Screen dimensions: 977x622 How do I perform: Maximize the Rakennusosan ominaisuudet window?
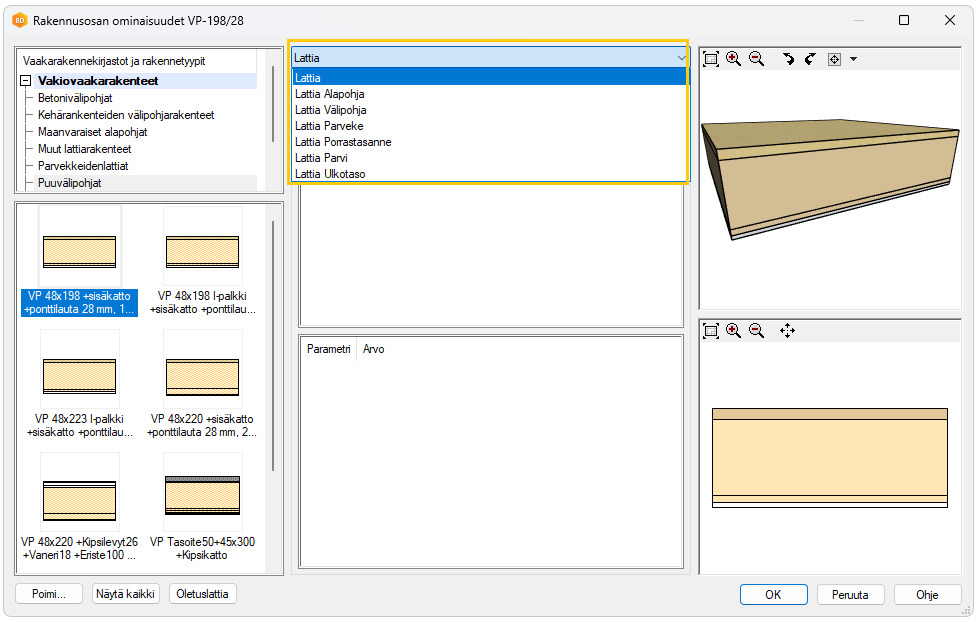pyautogui.click(x=904, y=21)
